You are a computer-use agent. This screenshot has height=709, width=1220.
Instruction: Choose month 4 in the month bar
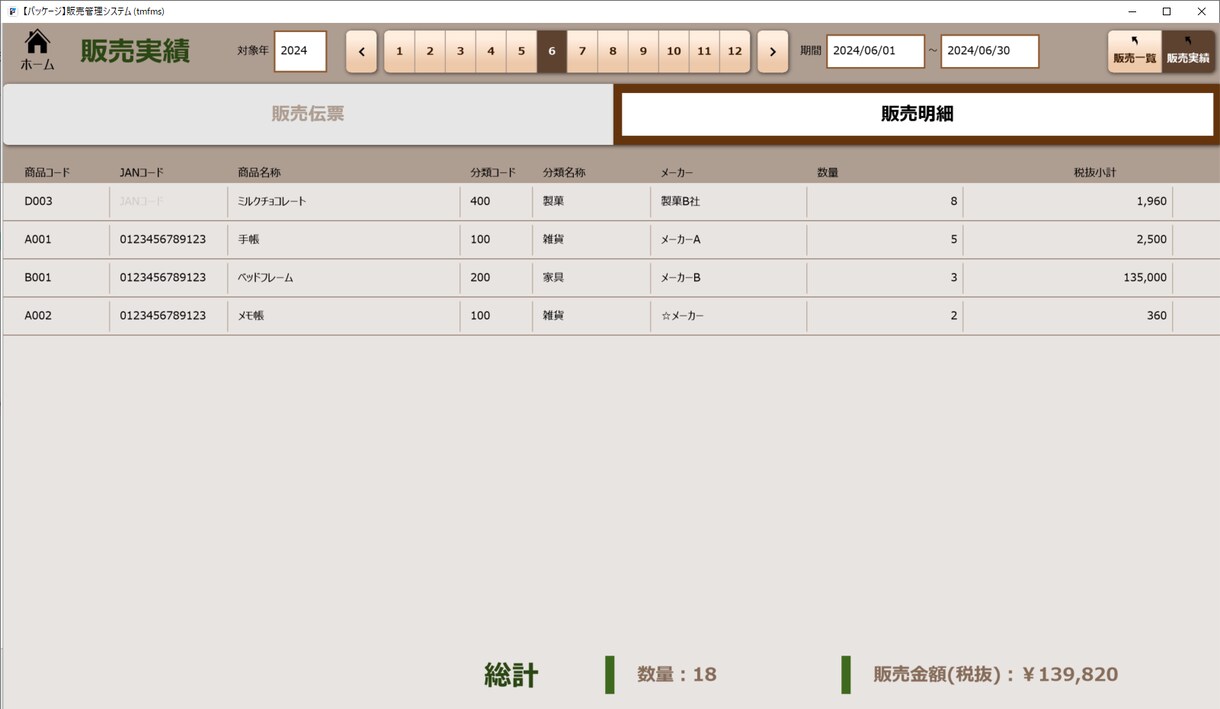click(x=491, y=52)
